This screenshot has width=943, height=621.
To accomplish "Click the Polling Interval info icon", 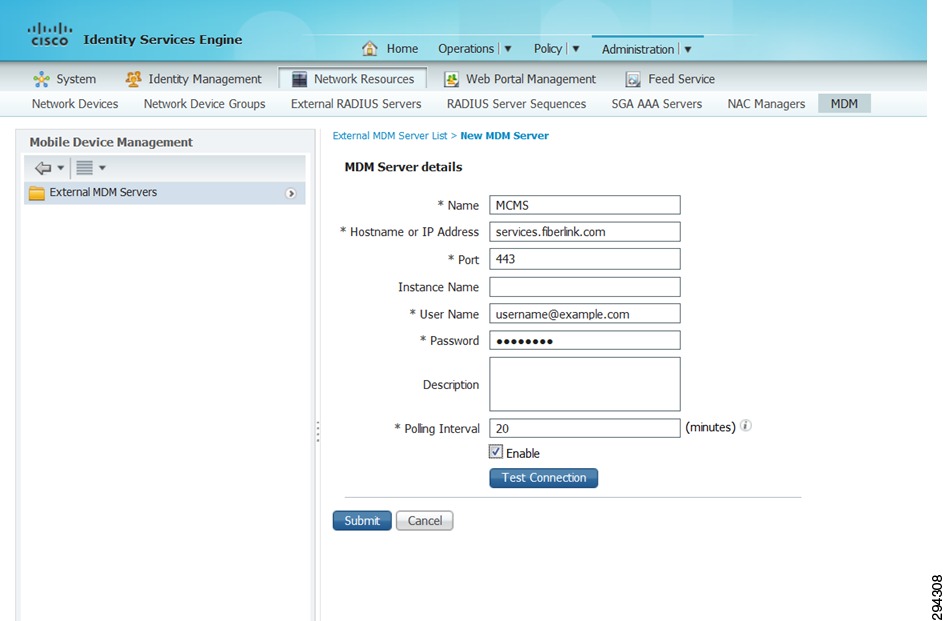I will (746, 426).
